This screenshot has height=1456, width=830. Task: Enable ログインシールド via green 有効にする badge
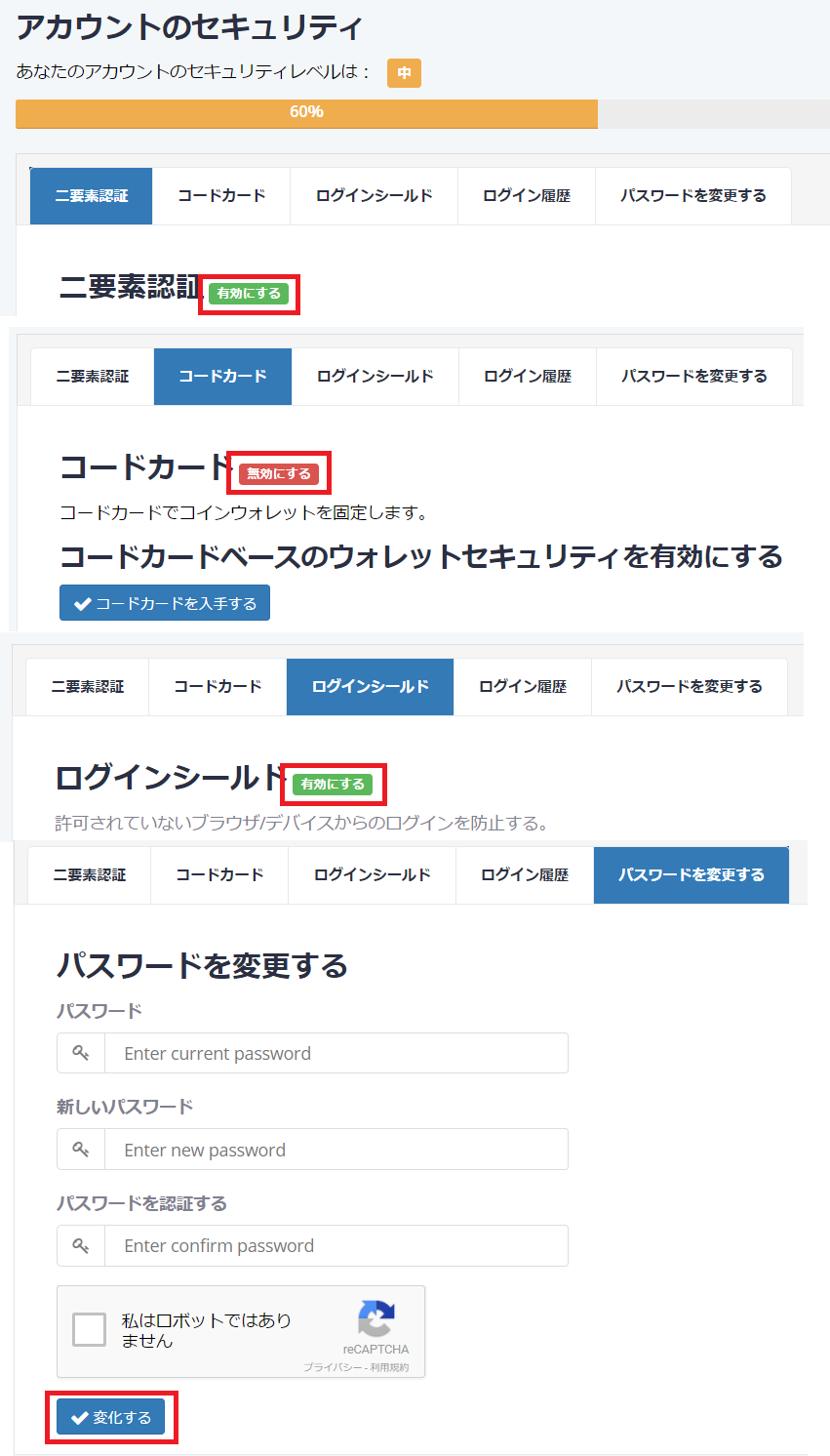tap(333, 785)
